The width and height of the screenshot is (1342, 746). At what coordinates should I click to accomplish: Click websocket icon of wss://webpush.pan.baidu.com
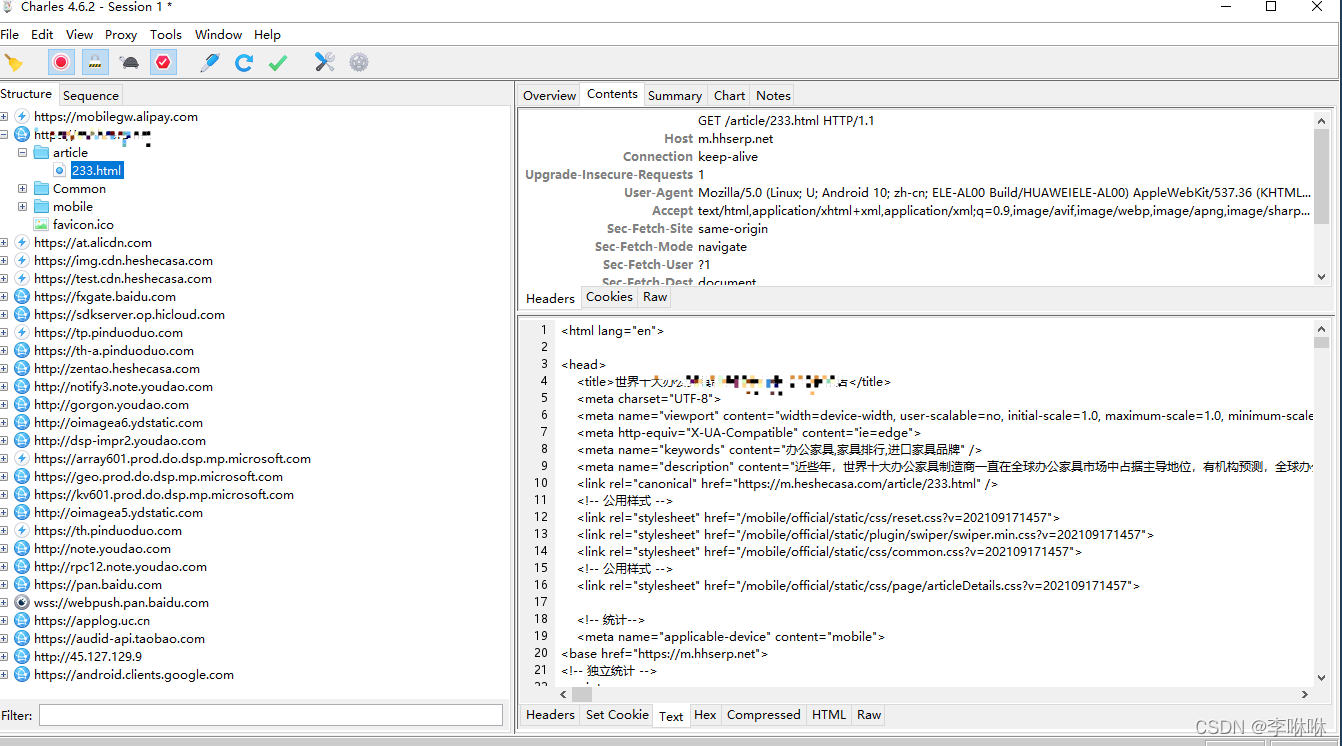coord(22,603)
